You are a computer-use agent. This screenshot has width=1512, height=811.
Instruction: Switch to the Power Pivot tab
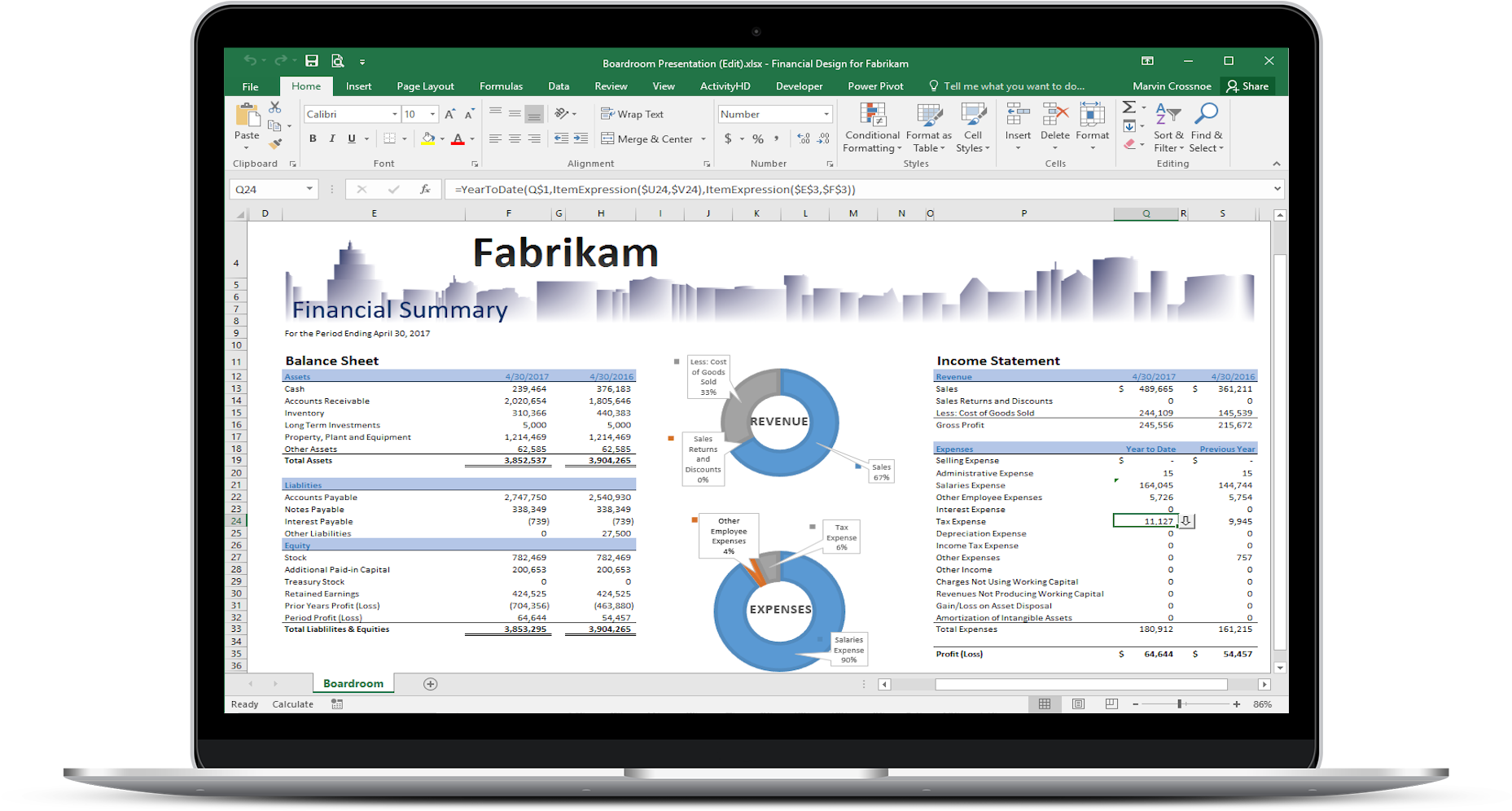pyautogui.click(x=875, y=86)
